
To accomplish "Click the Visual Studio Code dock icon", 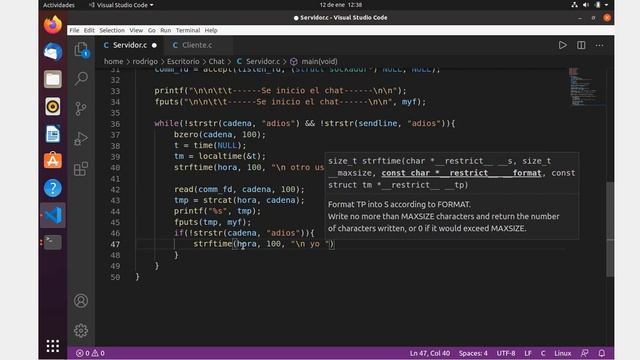I will (x=53, y=215).
